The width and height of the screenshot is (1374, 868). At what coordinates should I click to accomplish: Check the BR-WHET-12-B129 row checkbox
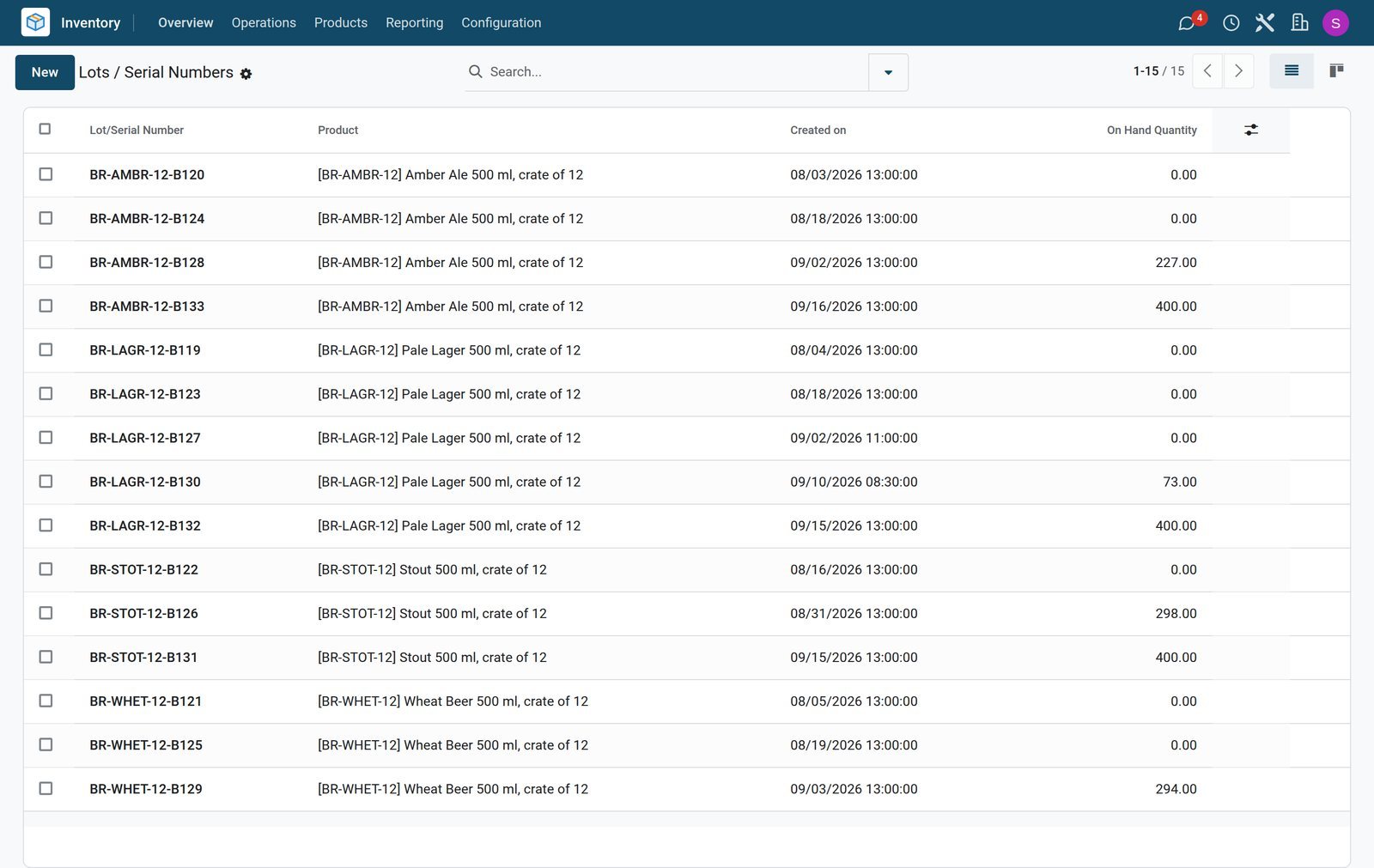point(46,788)
